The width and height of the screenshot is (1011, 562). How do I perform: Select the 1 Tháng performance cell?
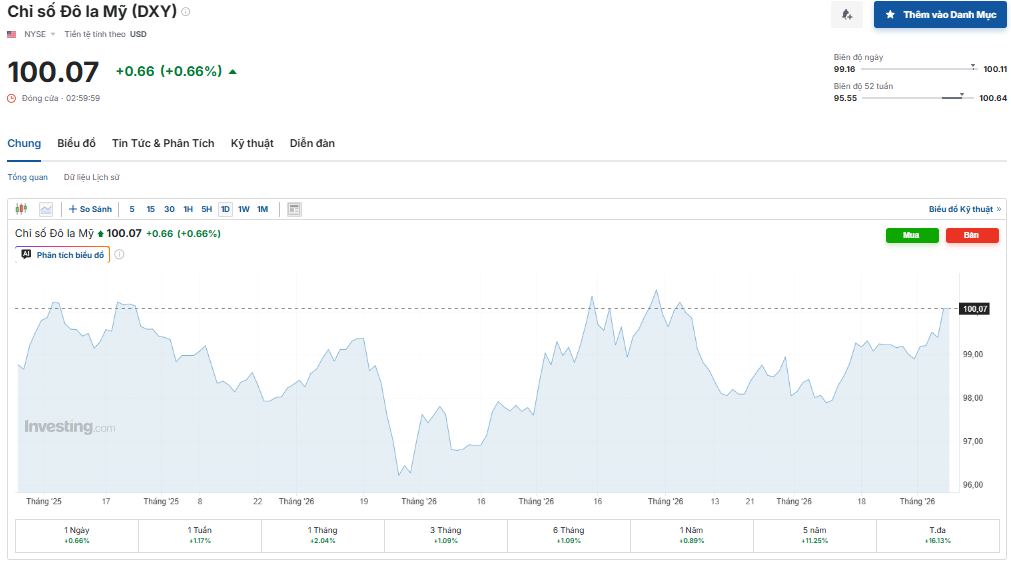point(322,536)
